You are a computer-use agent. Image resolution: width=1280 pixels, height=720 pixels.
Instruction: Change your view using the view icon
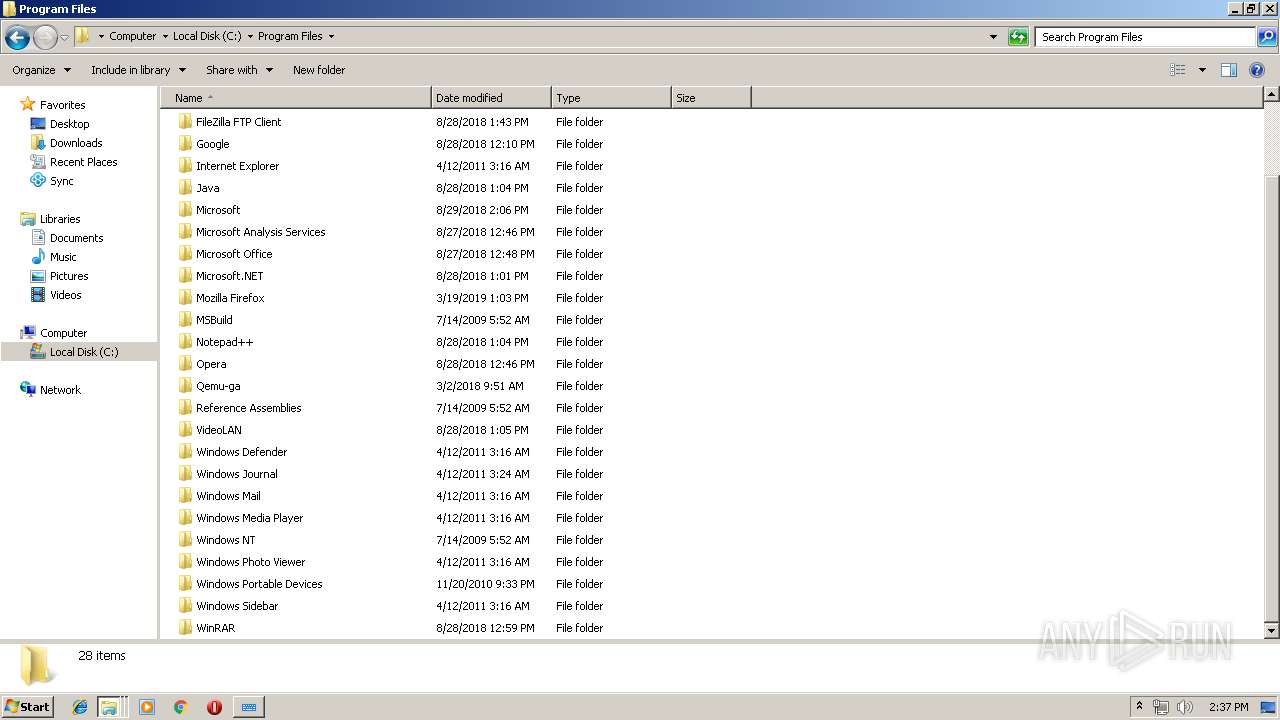coord(1178,70)
